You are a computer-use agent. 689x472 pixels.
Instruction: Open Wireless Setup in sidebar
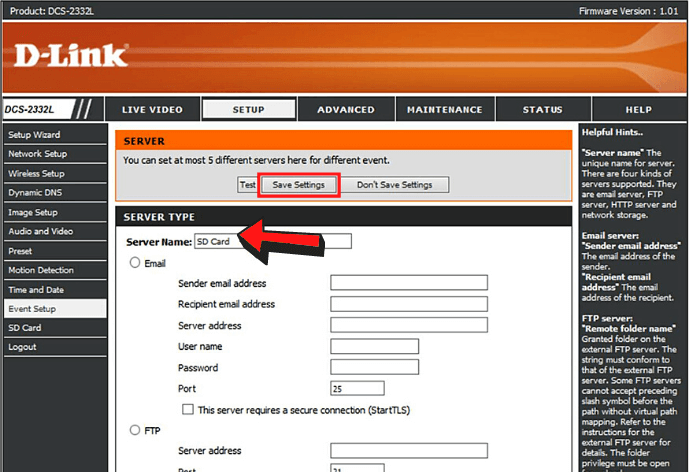[55, 173]
